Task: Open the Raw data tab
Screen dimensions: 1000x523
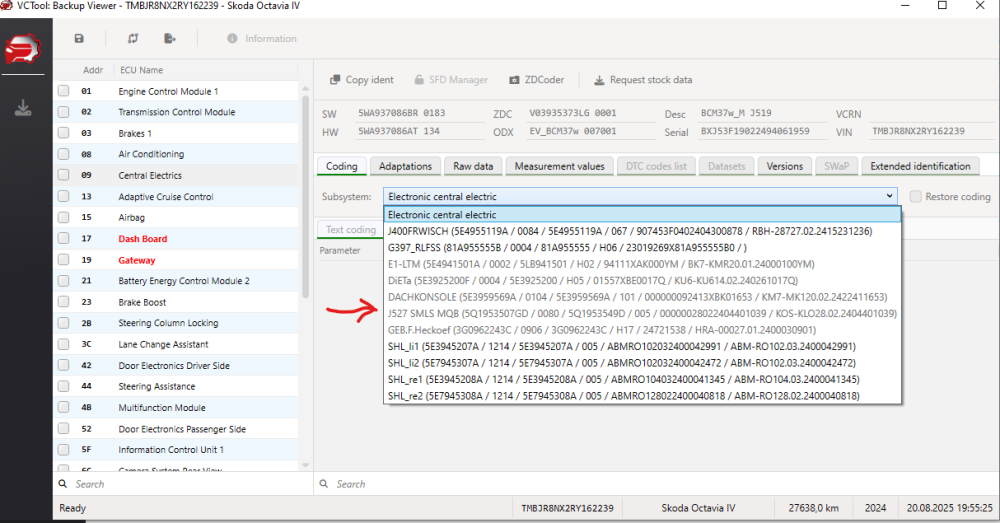Action: 473,166
